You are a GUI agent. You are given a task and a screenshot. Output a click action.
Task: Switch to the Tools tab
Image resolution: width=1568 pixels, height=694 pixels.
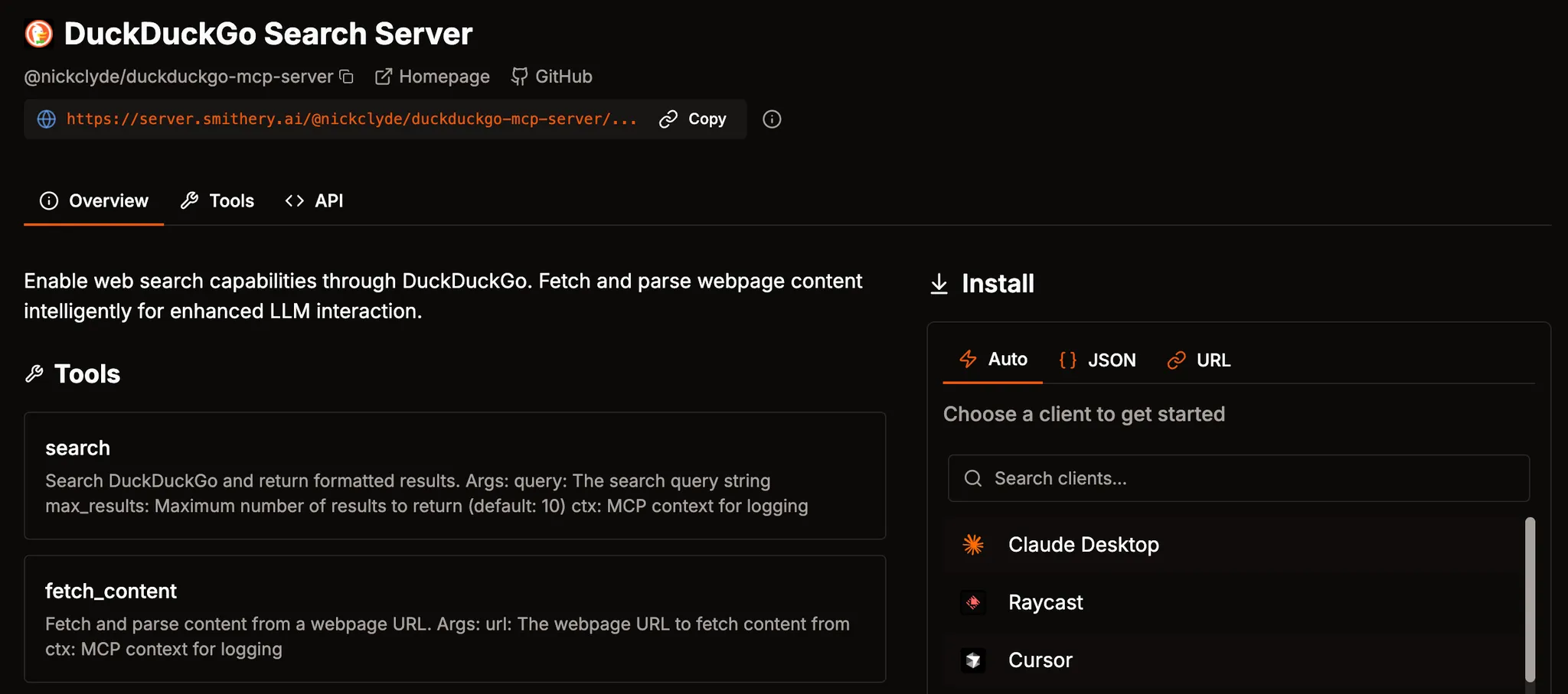point(217,200)
